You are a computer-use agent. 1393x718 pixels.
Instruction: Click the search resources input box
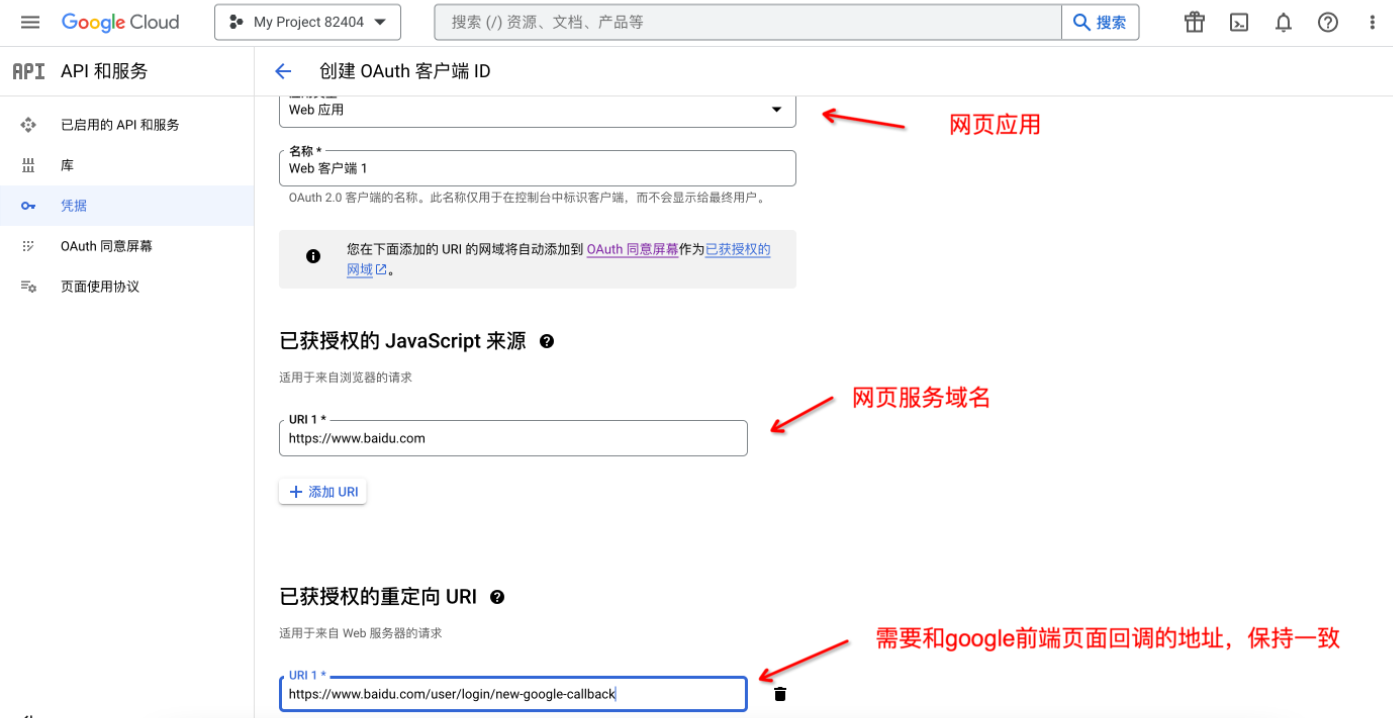[x=747, y=22]
